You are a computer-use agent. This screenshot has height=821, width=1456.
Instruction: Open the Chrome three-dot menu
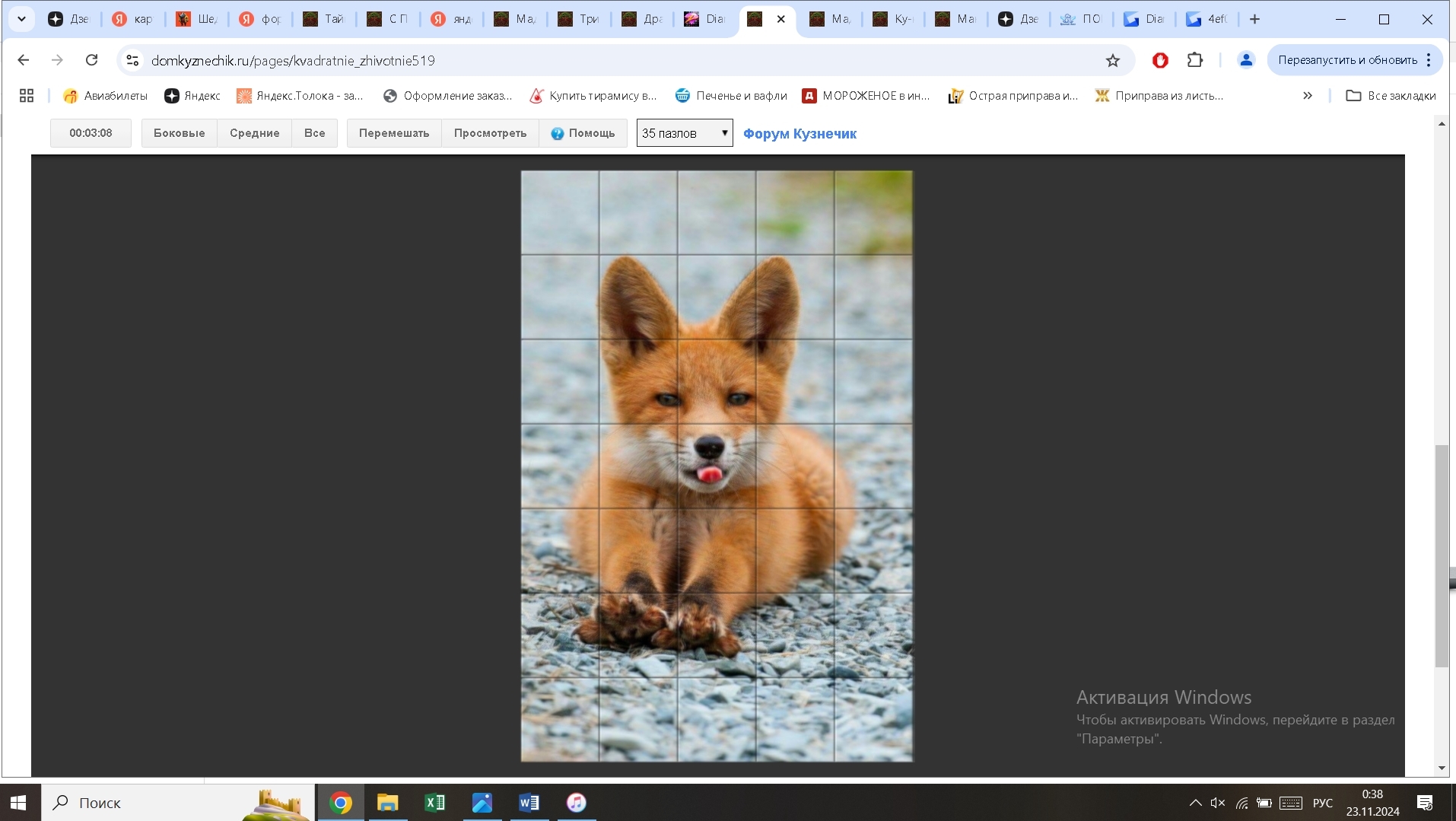point(1429,60)
